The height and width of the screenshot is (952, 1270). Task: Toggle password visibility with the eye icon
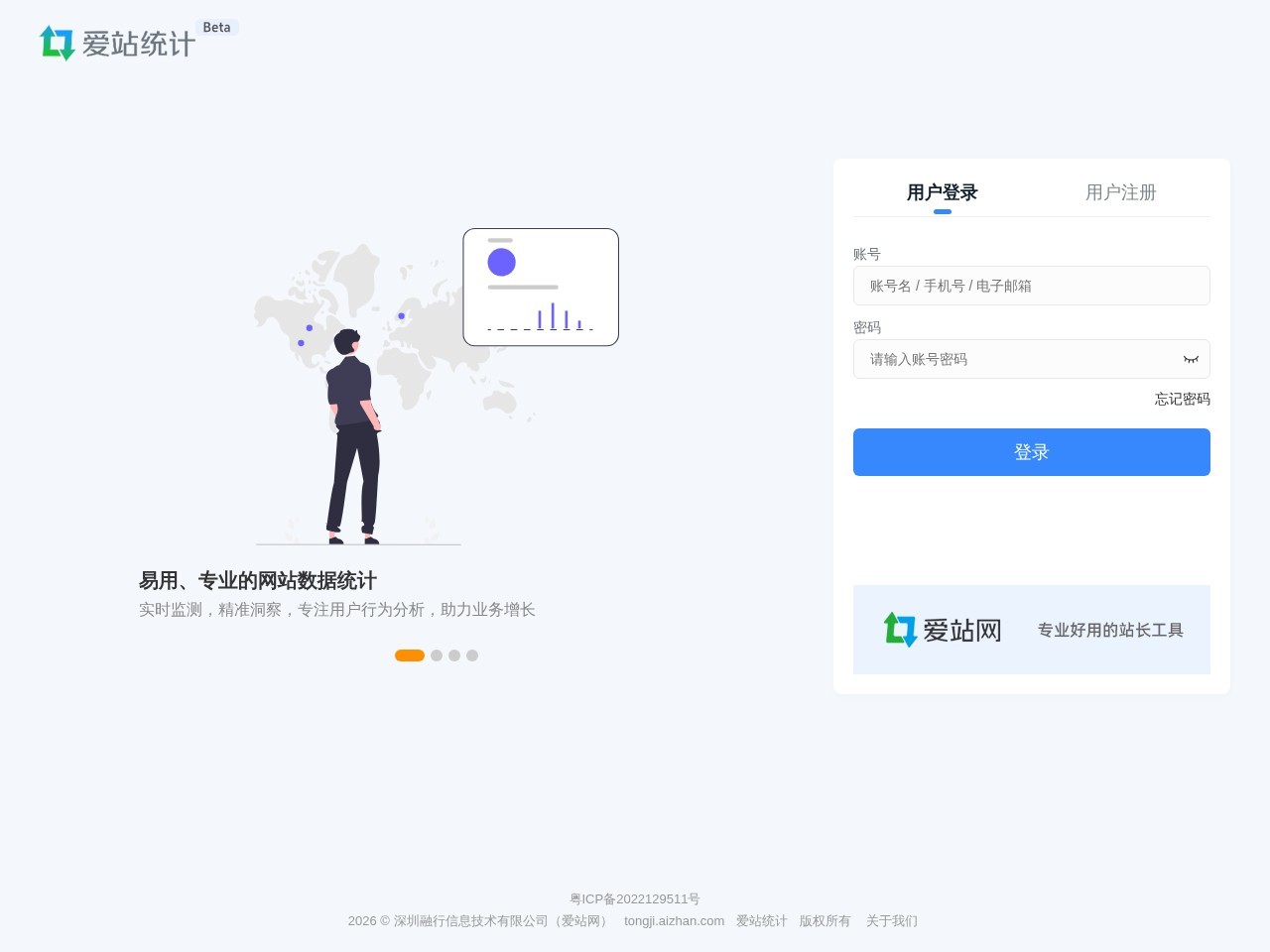1191,359
